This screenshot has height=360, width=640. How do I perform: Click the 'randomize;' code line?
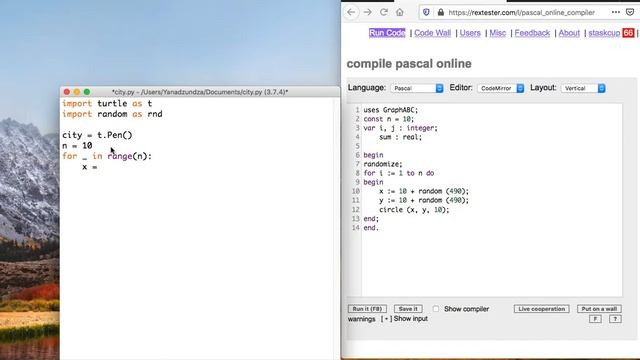click(x=382, y=164)
